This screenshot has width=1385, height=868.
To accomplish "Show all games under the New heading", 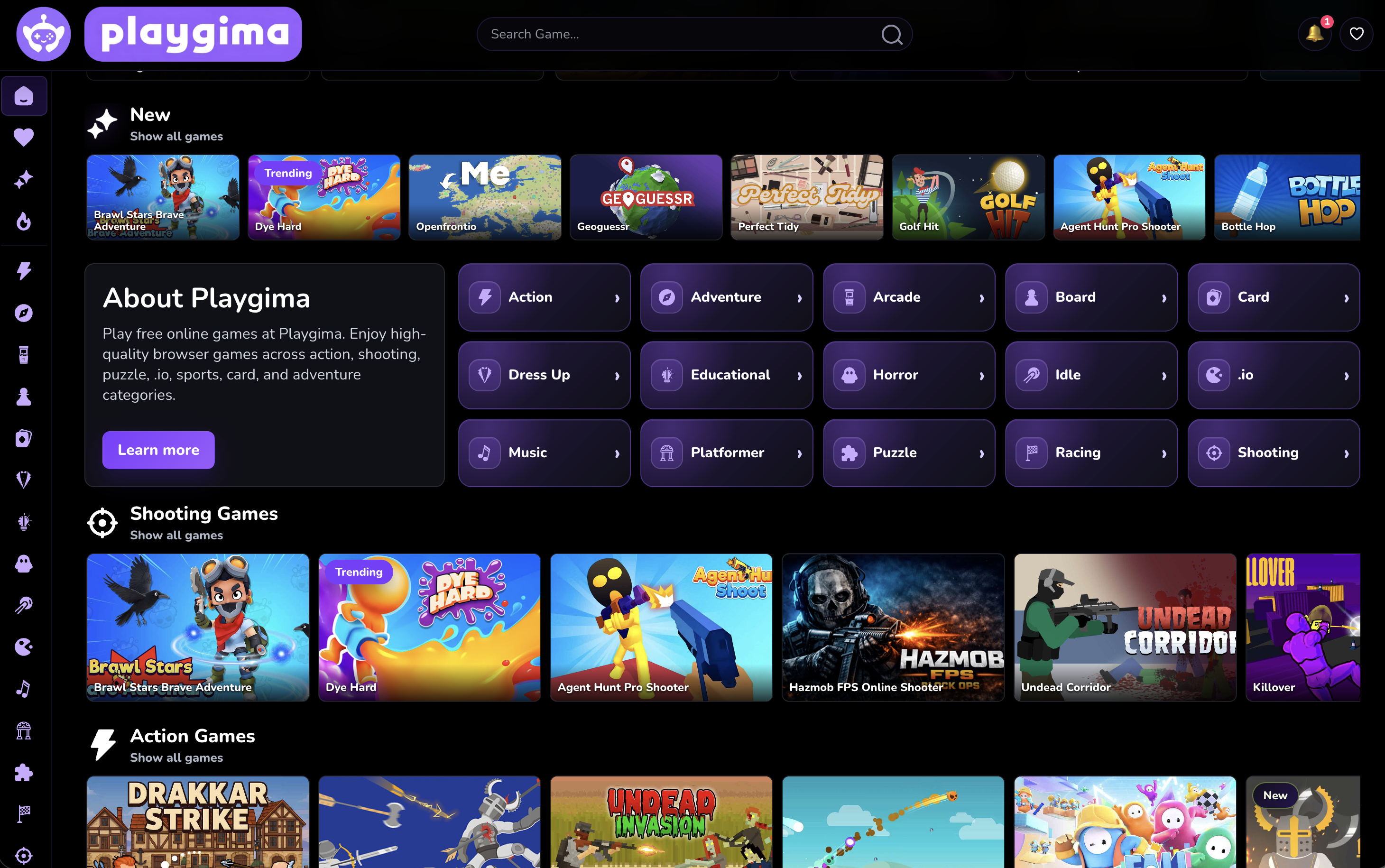I will (176, 136).
